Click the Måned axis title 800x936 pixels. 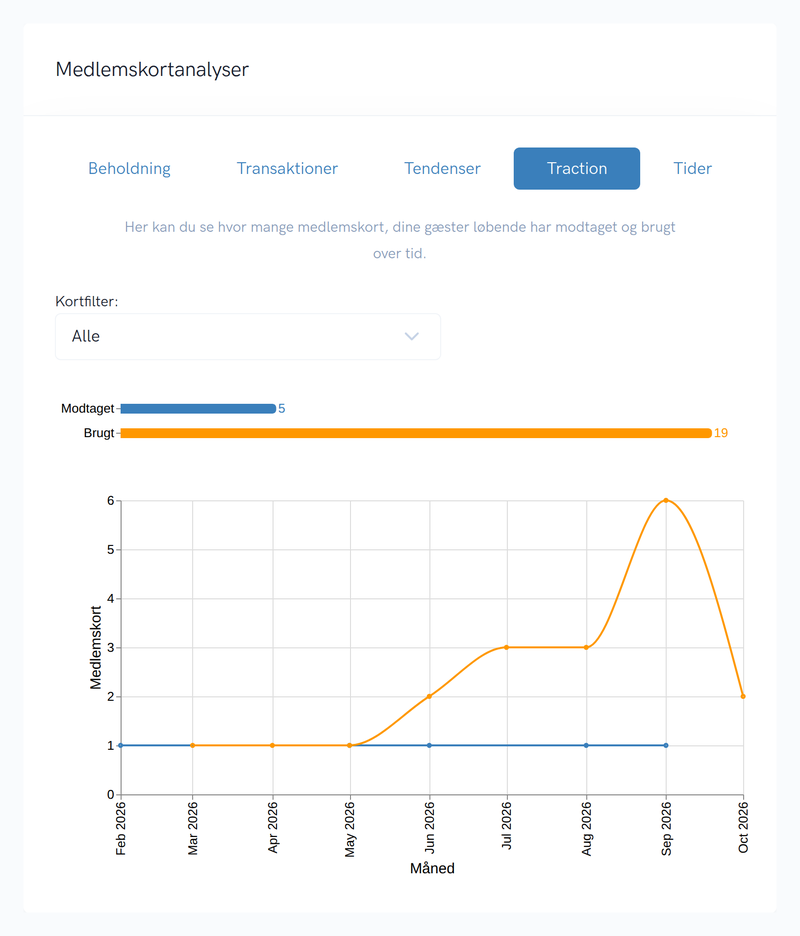tap(432, 869)
